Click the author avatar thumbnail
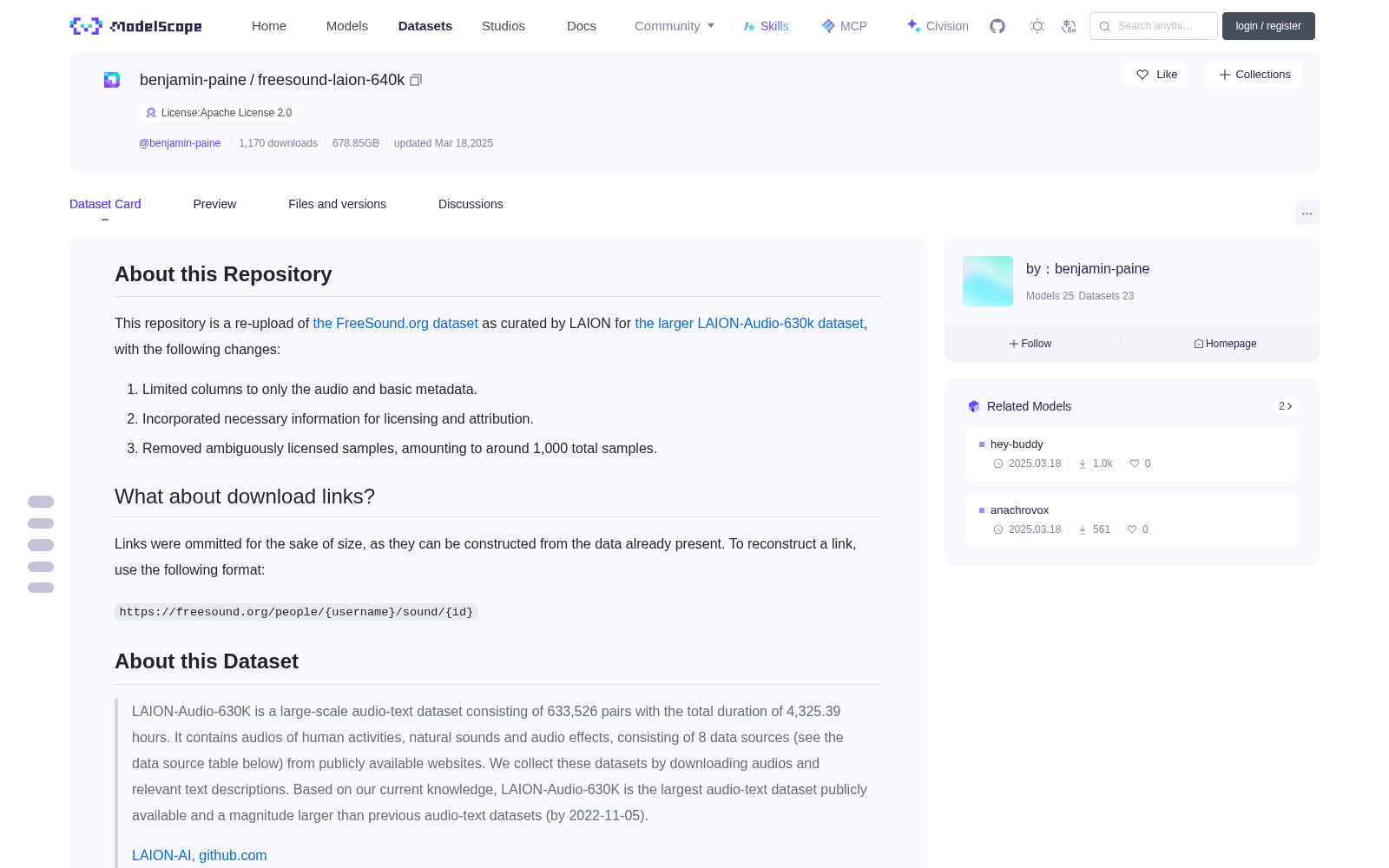This screenshot has width=1389, height=868. (988, 281)
